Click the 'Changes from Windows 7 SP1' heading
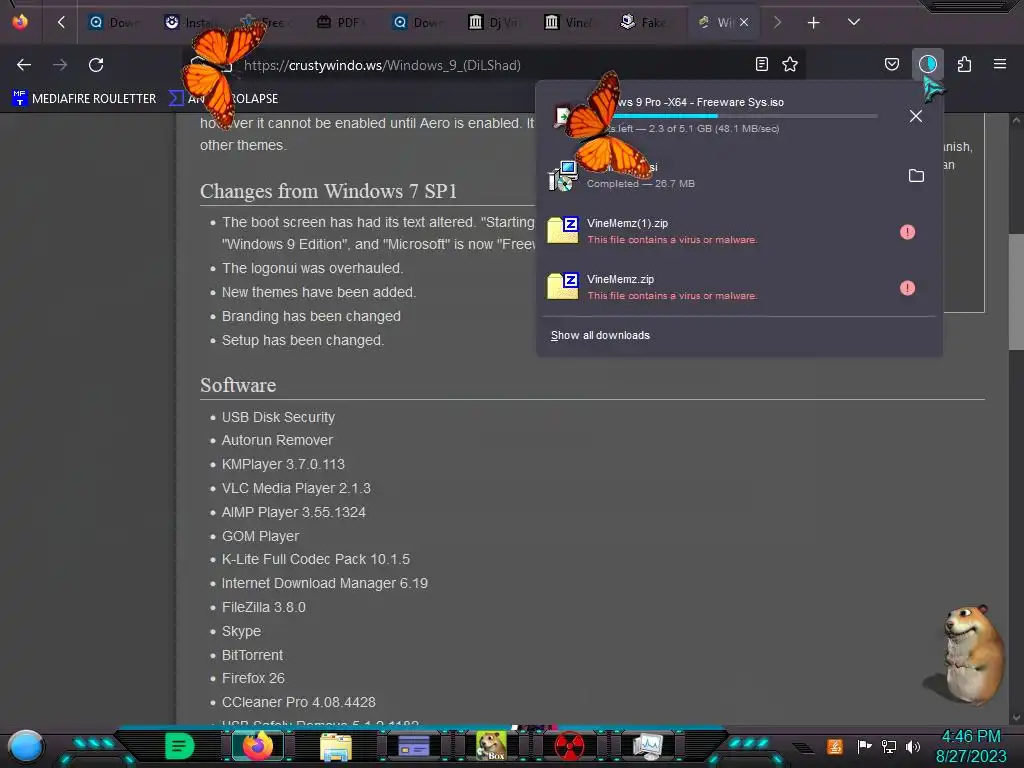Screen dimensions: 1024x768 click(328, 191)
